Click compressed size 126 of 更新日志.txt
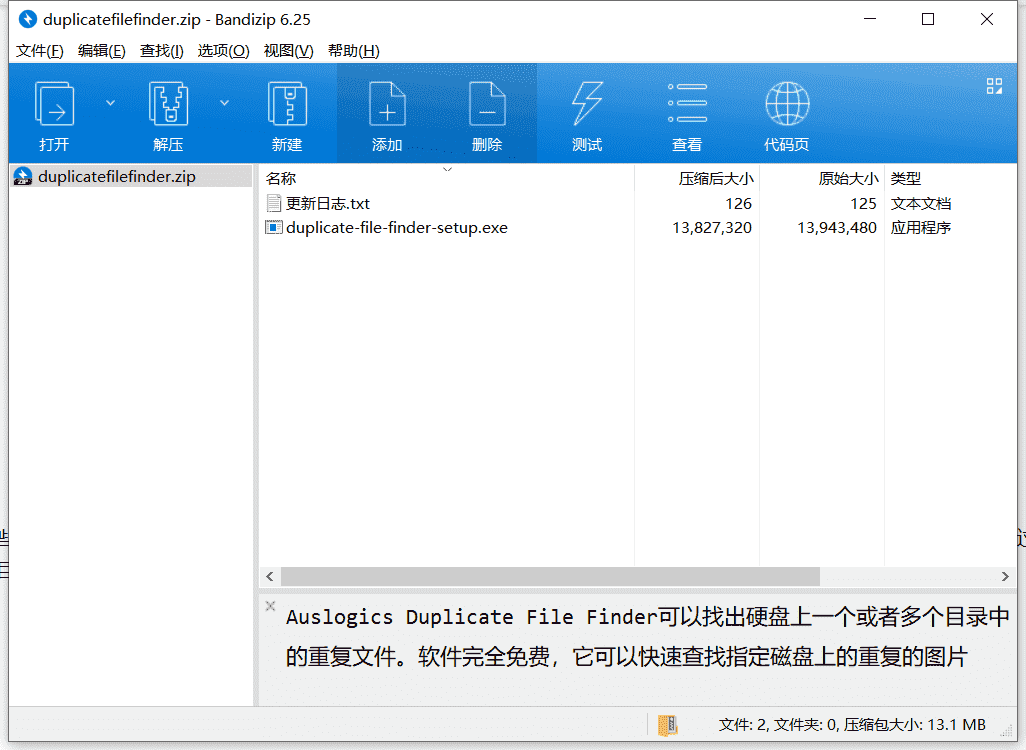The width and height of the screenshot is (1026, 750). [738, 204]
